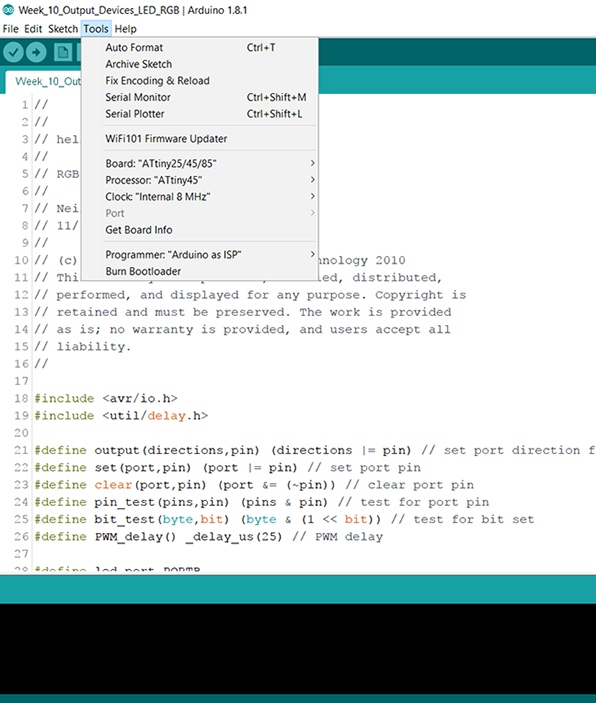
Task: Expand the Programmer "Arduino as ISP" submenu
Action: [200, 255]
